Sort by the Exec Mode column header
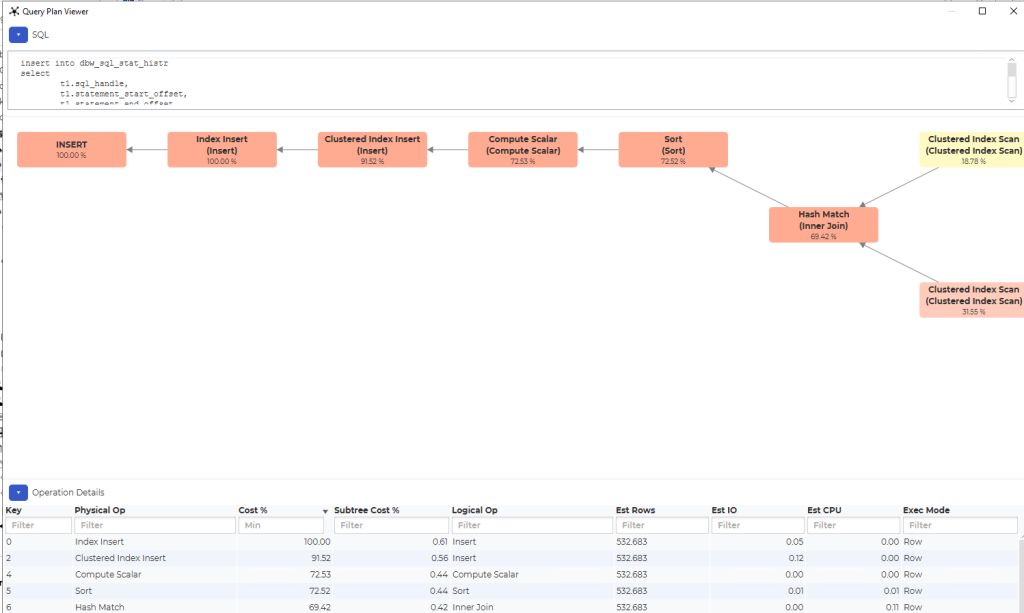1024x613 pixels. (926, 510)
